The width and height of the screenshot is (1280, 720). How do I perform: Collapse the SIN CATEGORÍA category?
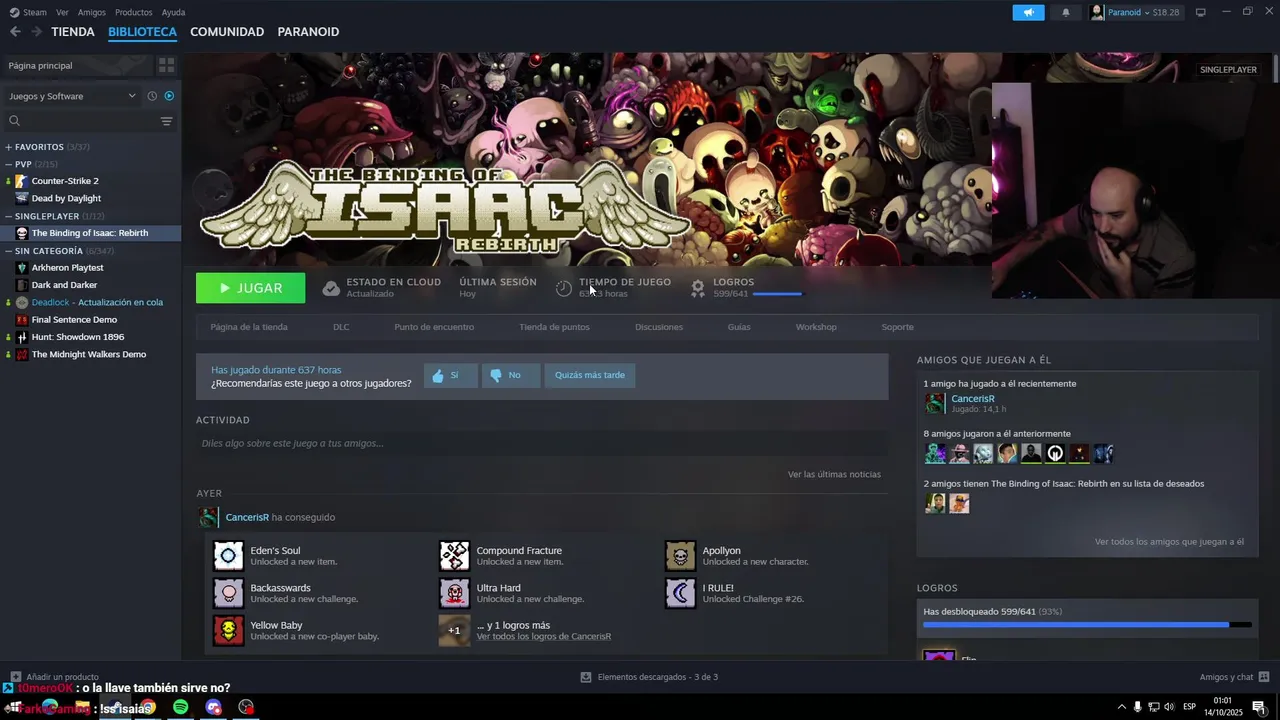[9, 251]
